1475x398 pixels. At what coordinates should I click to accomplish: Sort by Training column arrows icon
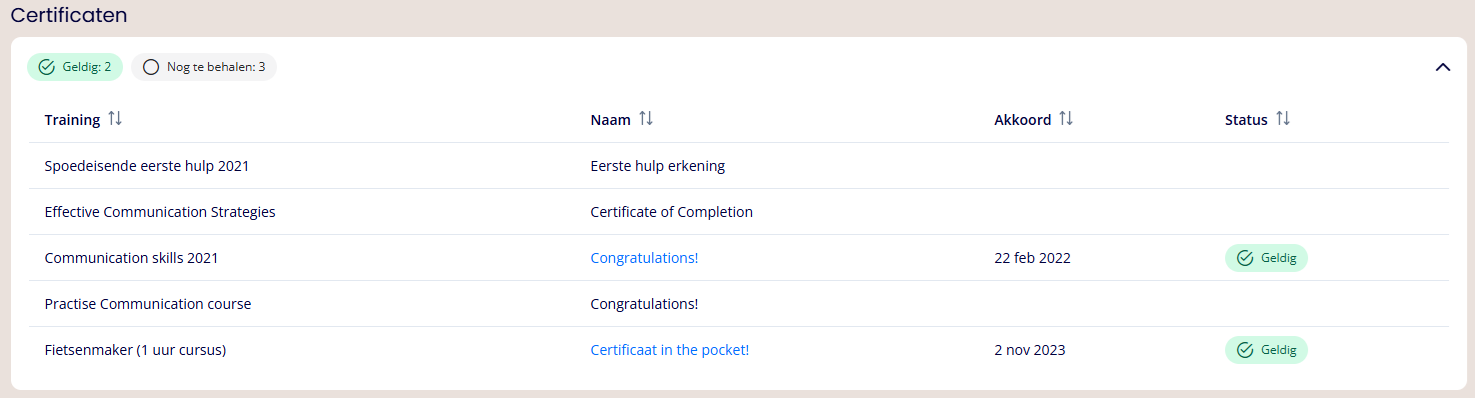point(115,119)
